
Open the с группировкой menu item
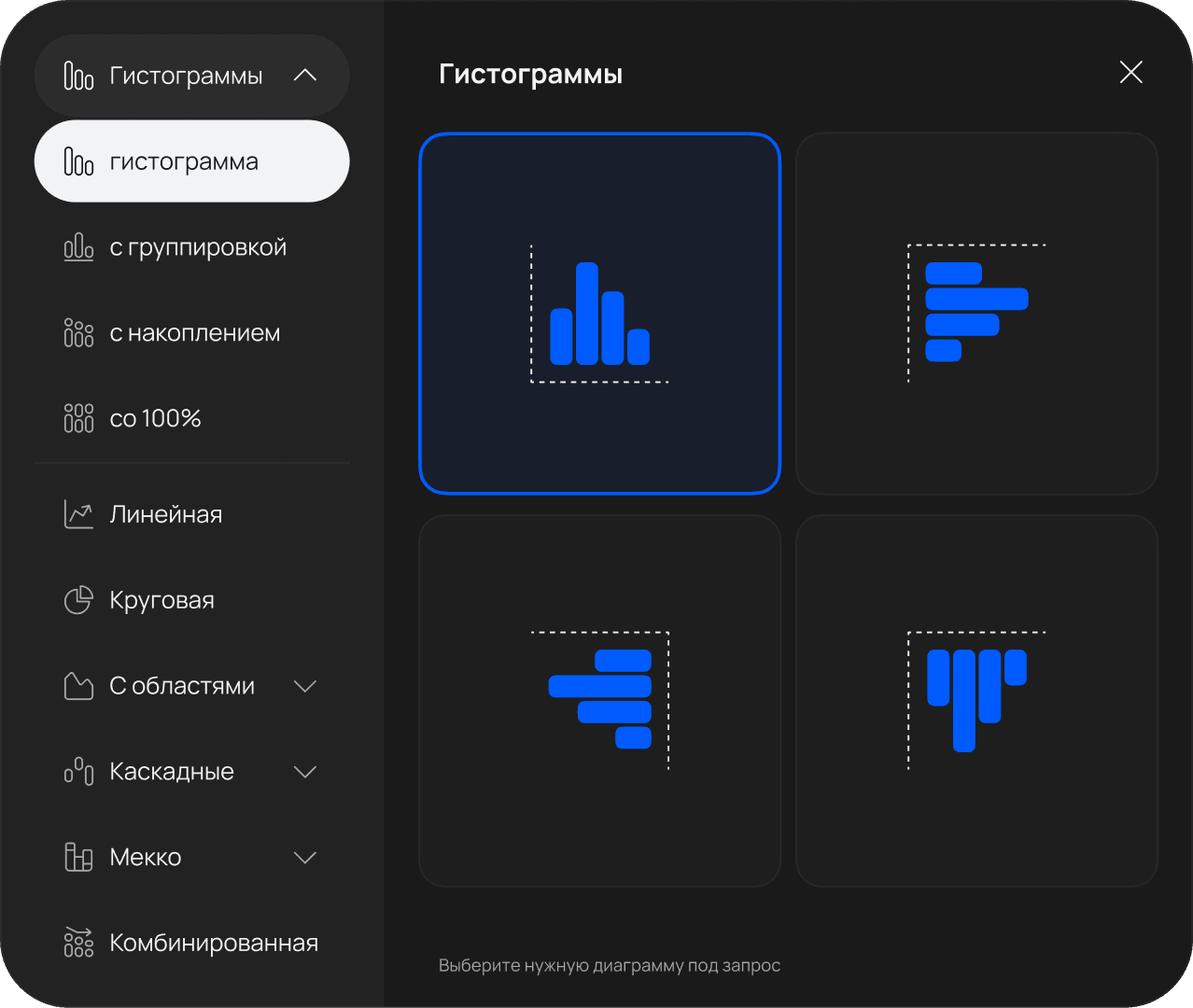pos(198,247)
